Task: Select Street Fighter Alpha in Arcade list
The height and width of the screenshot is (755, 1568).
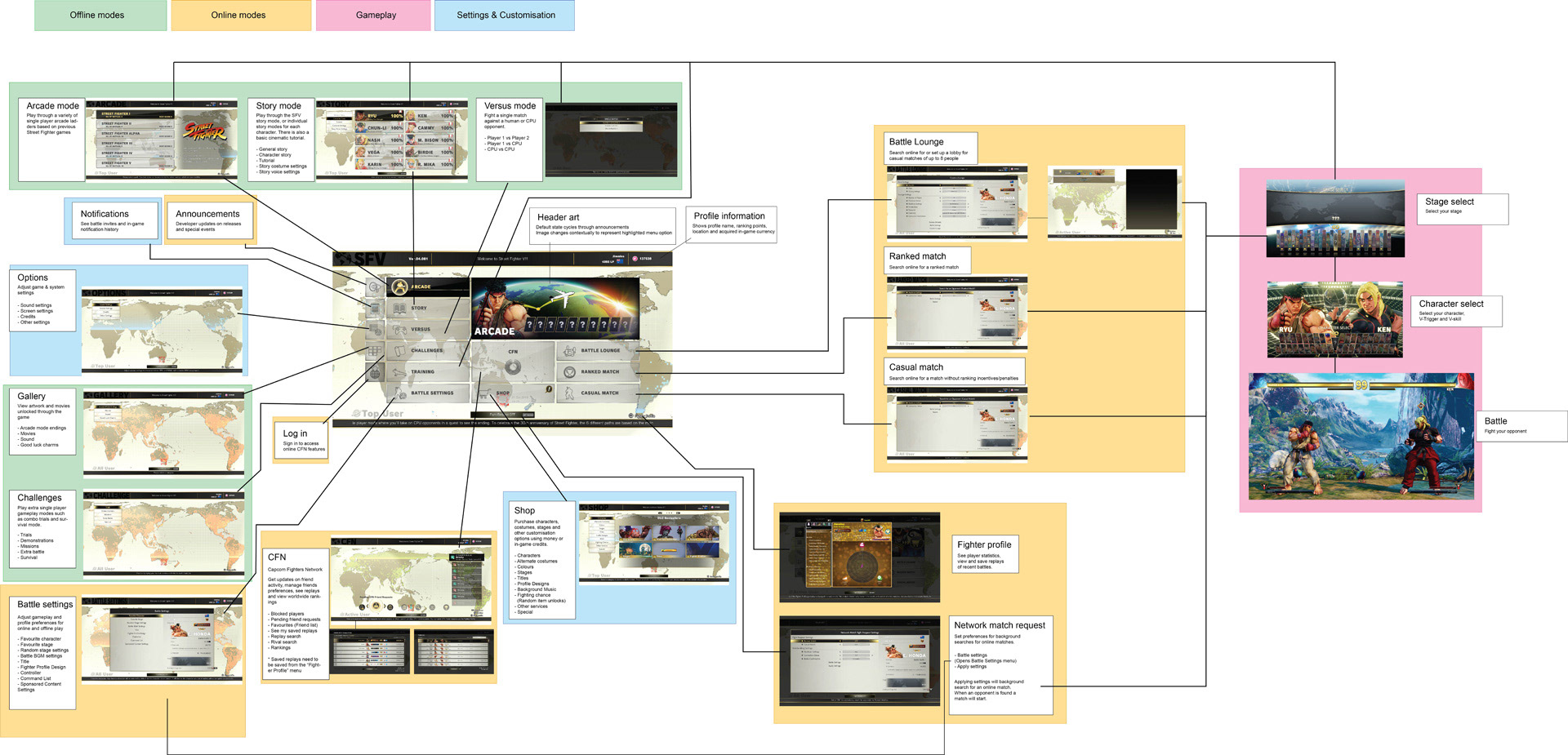Action: 136,134
